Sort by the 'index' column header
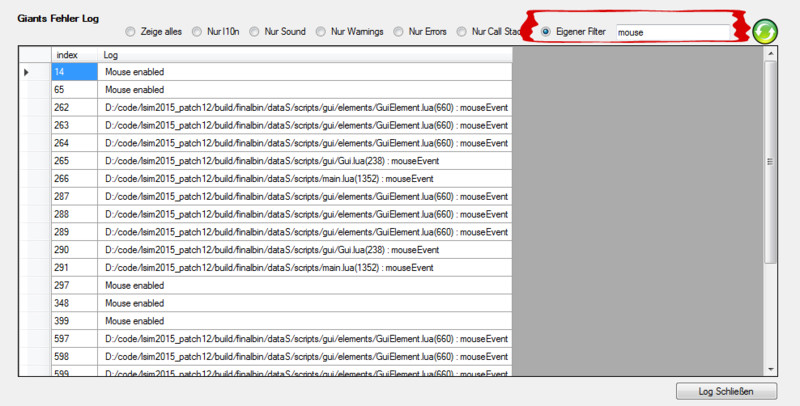The height and width of the screenshot is (406, 800). click(x=75, y=53)
